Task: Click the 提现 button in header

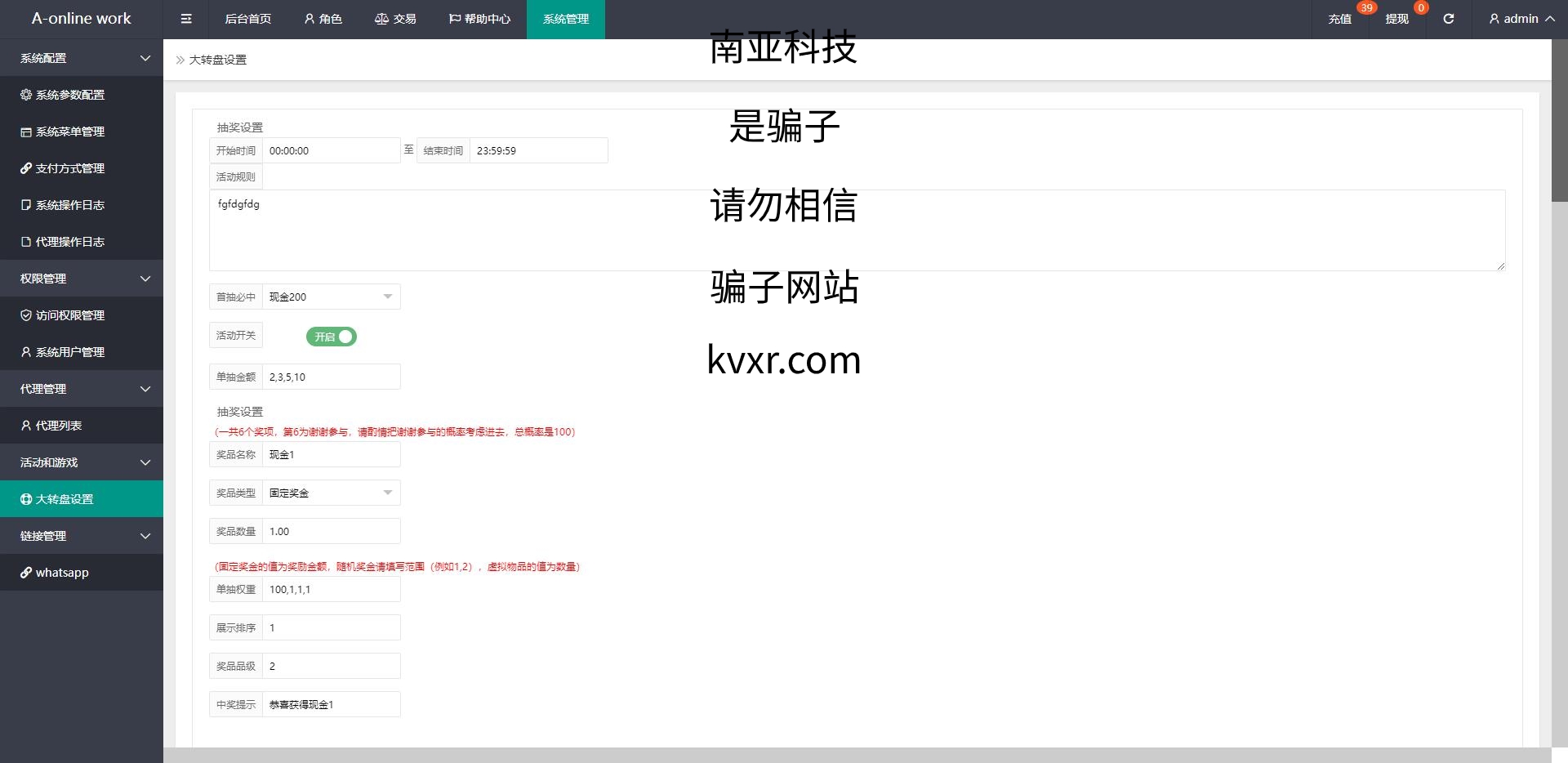Action: pyautogui.click(x=1396, y=19)
